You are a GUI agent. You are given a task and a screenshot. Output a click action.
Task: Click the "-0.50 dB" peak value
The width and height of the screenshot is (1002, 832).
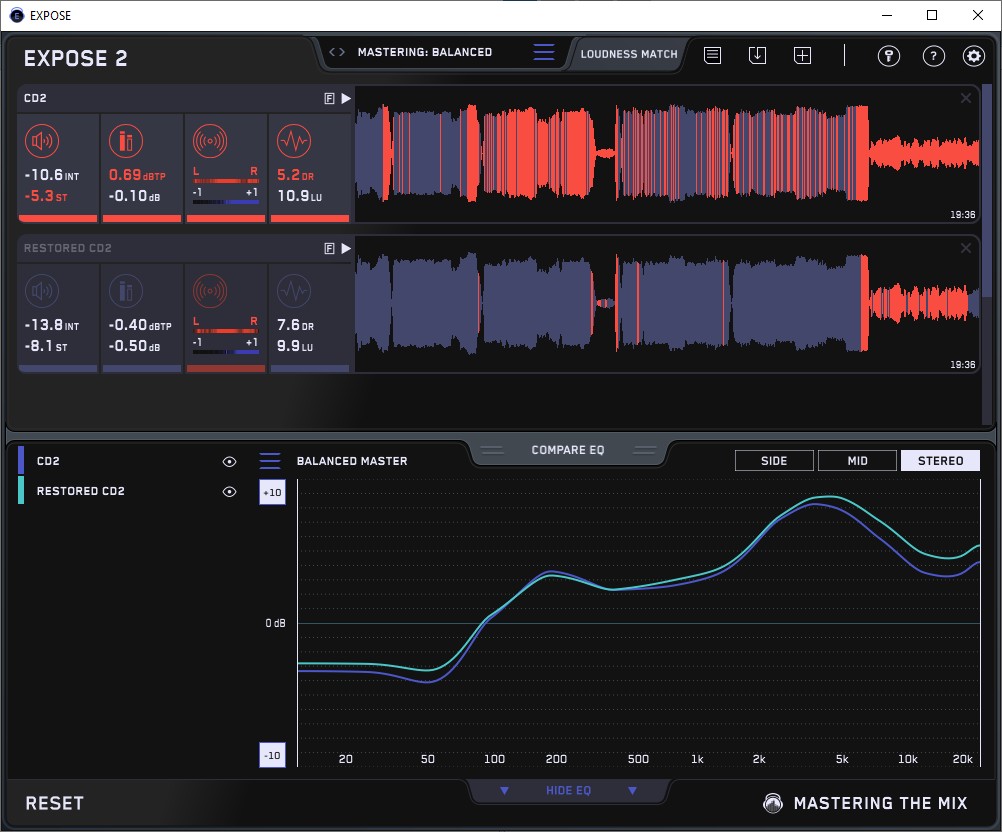[134, 346]
